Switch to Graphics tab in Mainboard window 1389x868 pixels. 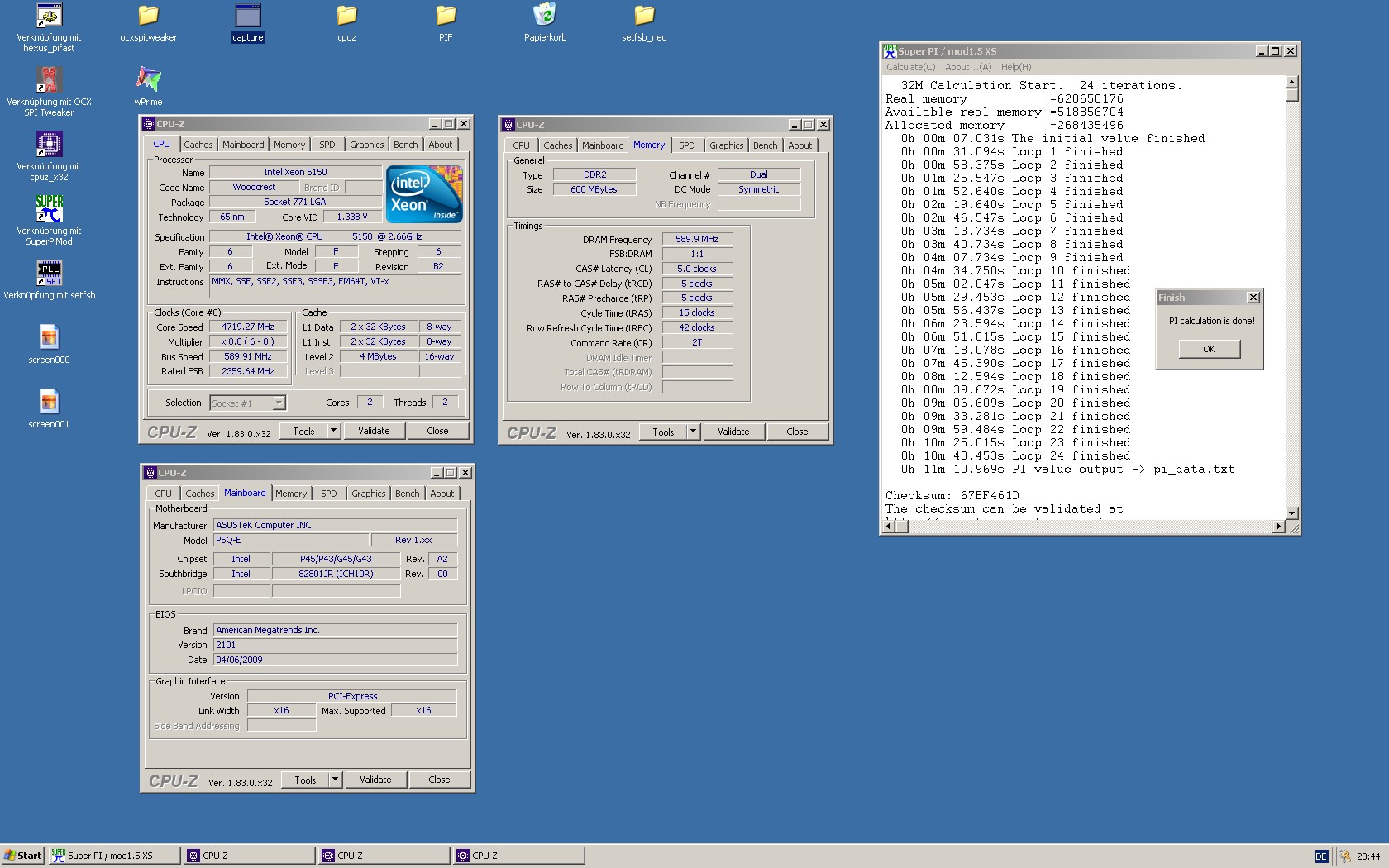369,494
